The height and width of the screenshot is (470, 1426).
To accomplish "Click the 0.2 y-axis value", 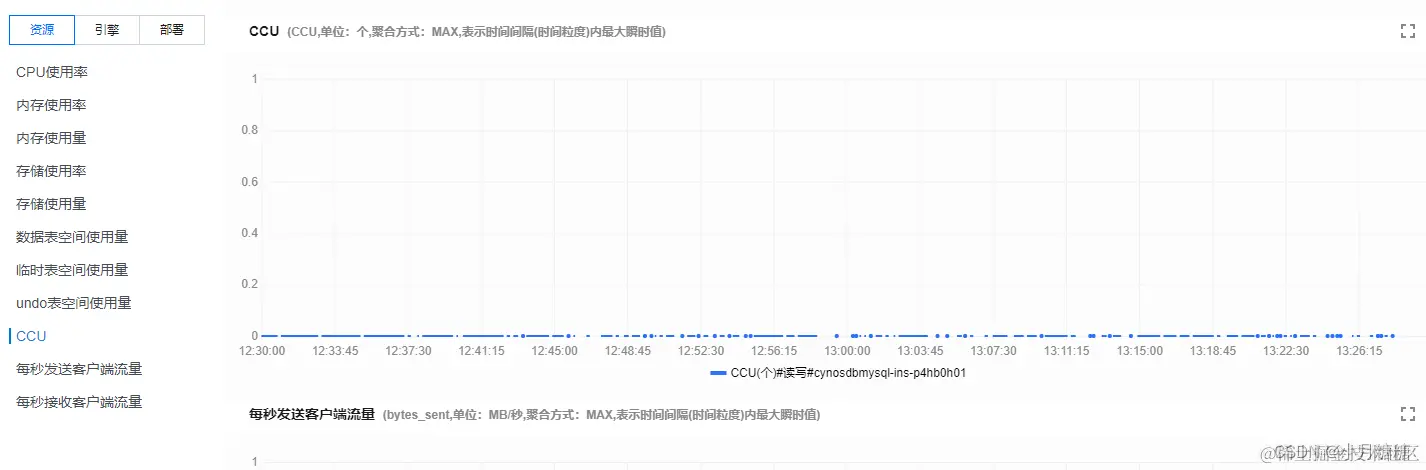I will (250, 284).
